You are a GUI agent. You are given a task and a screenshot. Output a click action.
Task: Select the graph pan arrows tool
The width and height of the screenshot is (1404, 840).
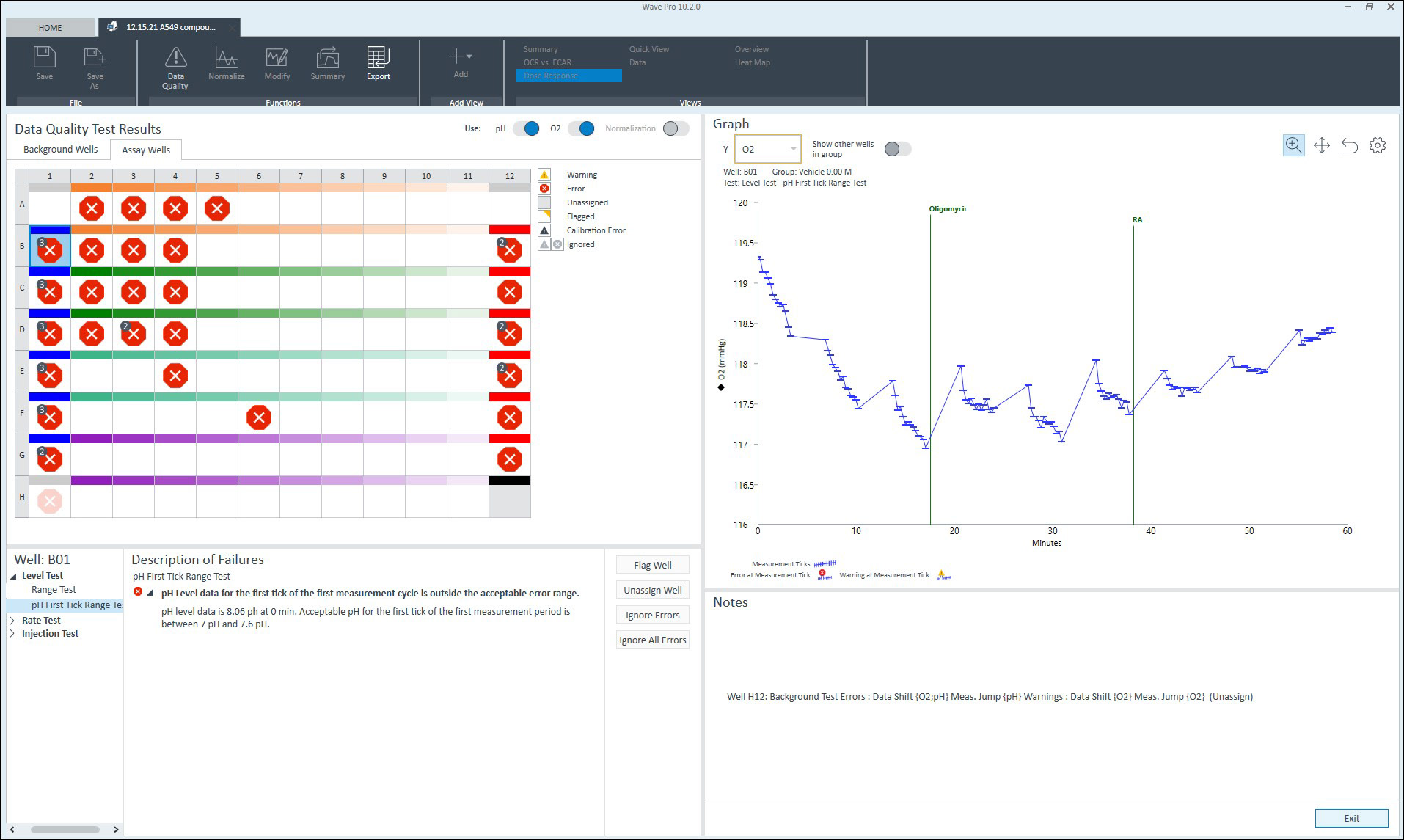click(x=1322, y=145)
